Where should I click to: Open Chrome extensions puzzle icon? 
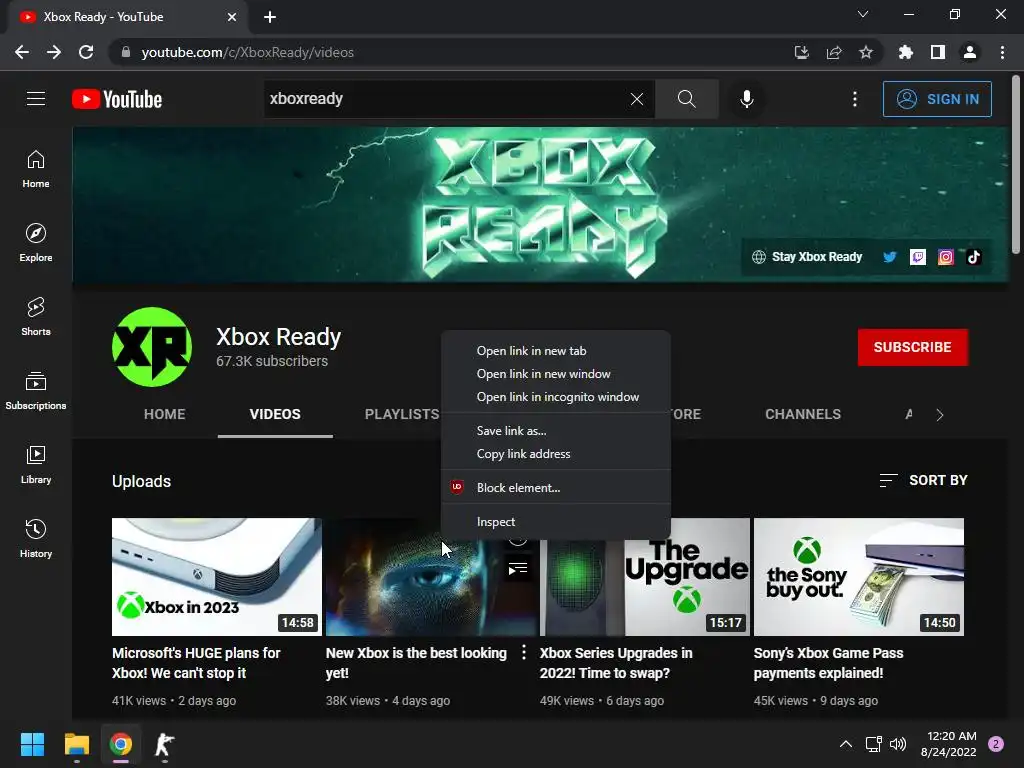(905, 52)
